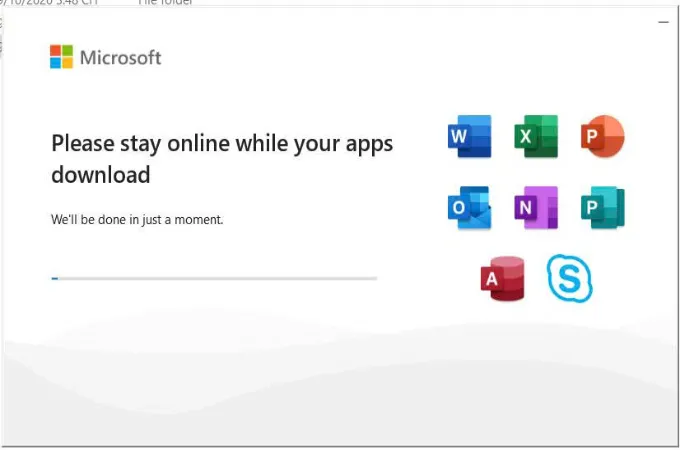
Task: Click the Excel app icon
Action: 536,136
